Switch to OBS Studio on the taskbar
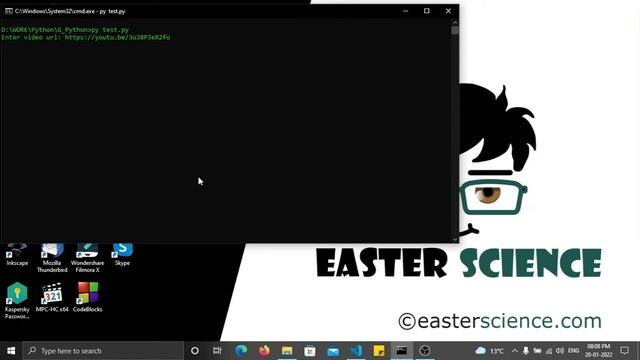Viewport: 640px width, 360px height. (425, 351)
